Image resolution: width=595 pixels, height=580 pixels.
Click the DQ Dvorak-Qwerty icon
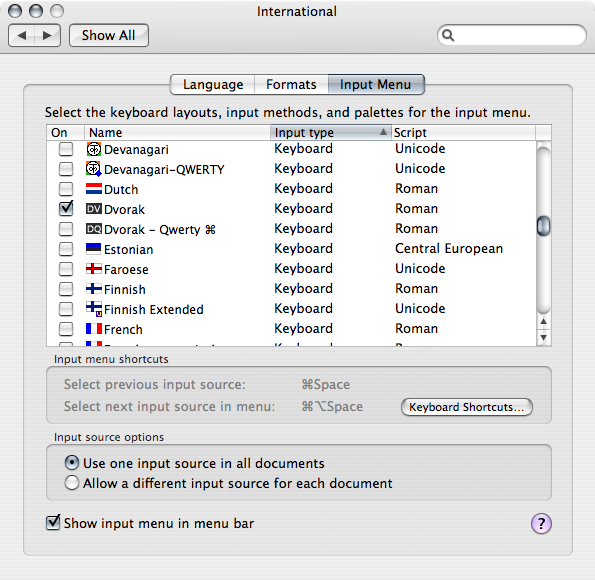[94, 229]
